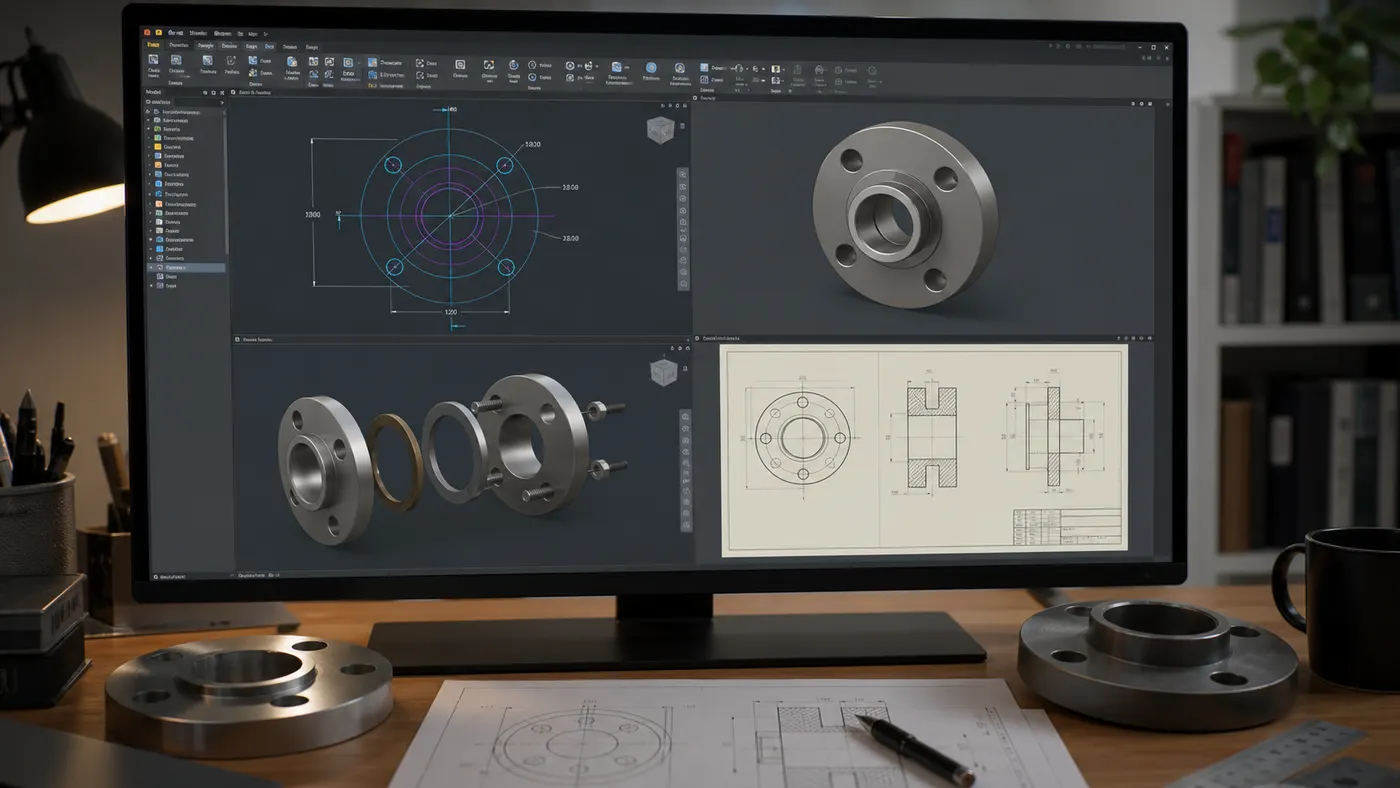Click the yellow icon beside the orange title-bar icon
This screenshot has width=1400, height=788.
(x=159, y=32)
